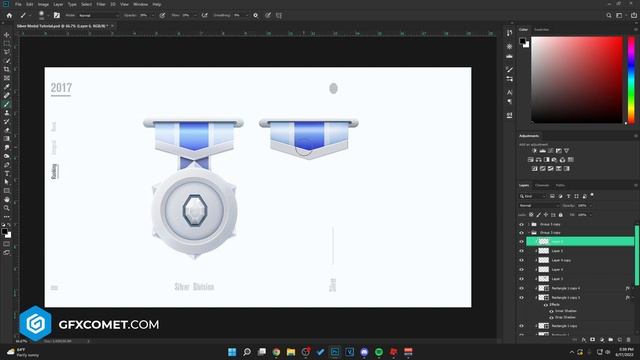
Task: Add an Invert adjustment
Action: click(535, 169)
